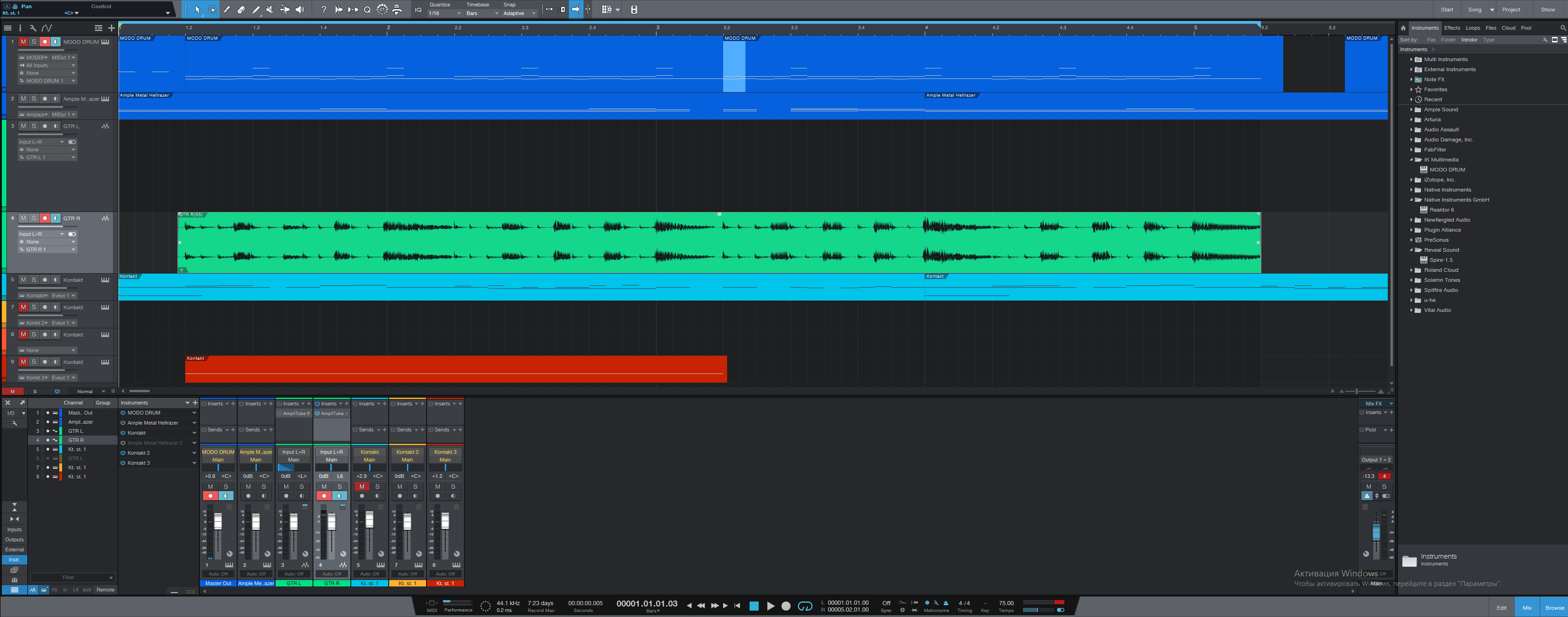Select the Listen speaker tool
Screen dimensions: 1568x617
[300, 10]
